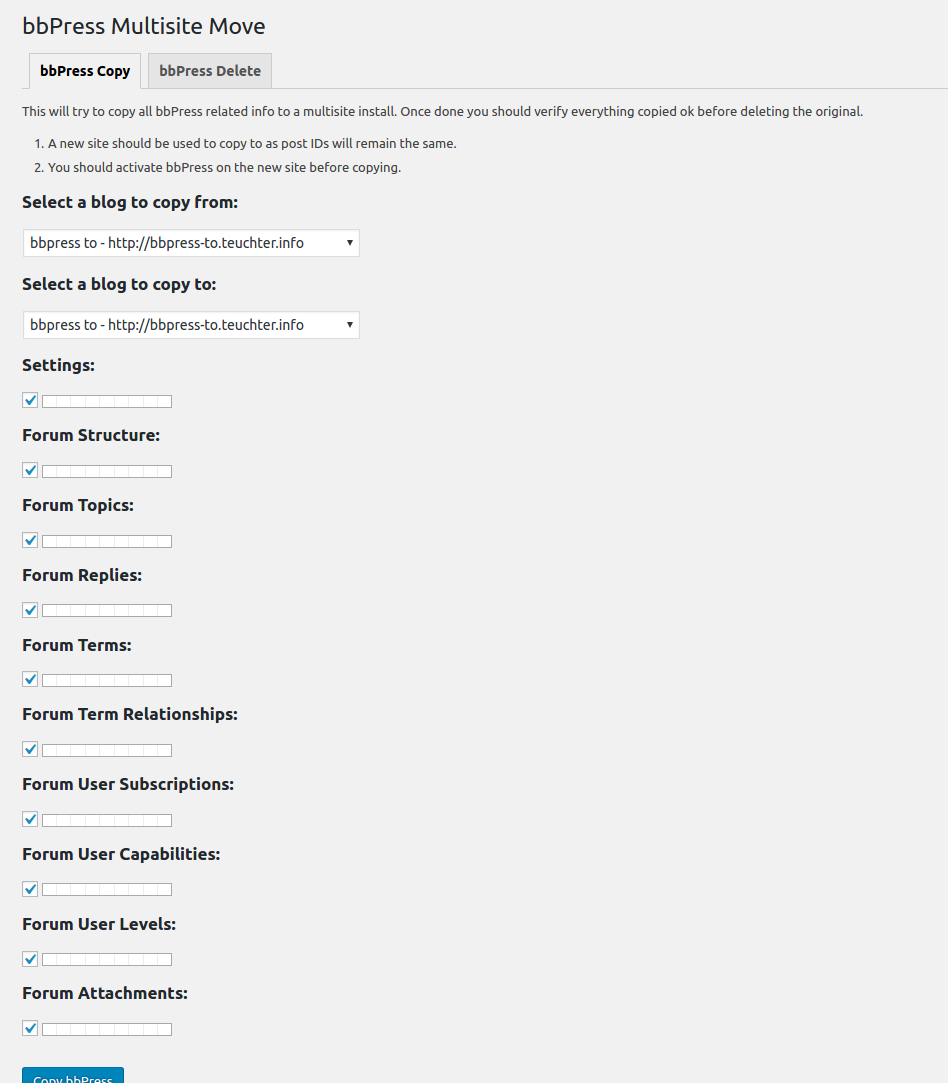Click the Forum Replies progress bar
Image resolution: width=948 pixels, height=1083 pixels.
(107, 611)
